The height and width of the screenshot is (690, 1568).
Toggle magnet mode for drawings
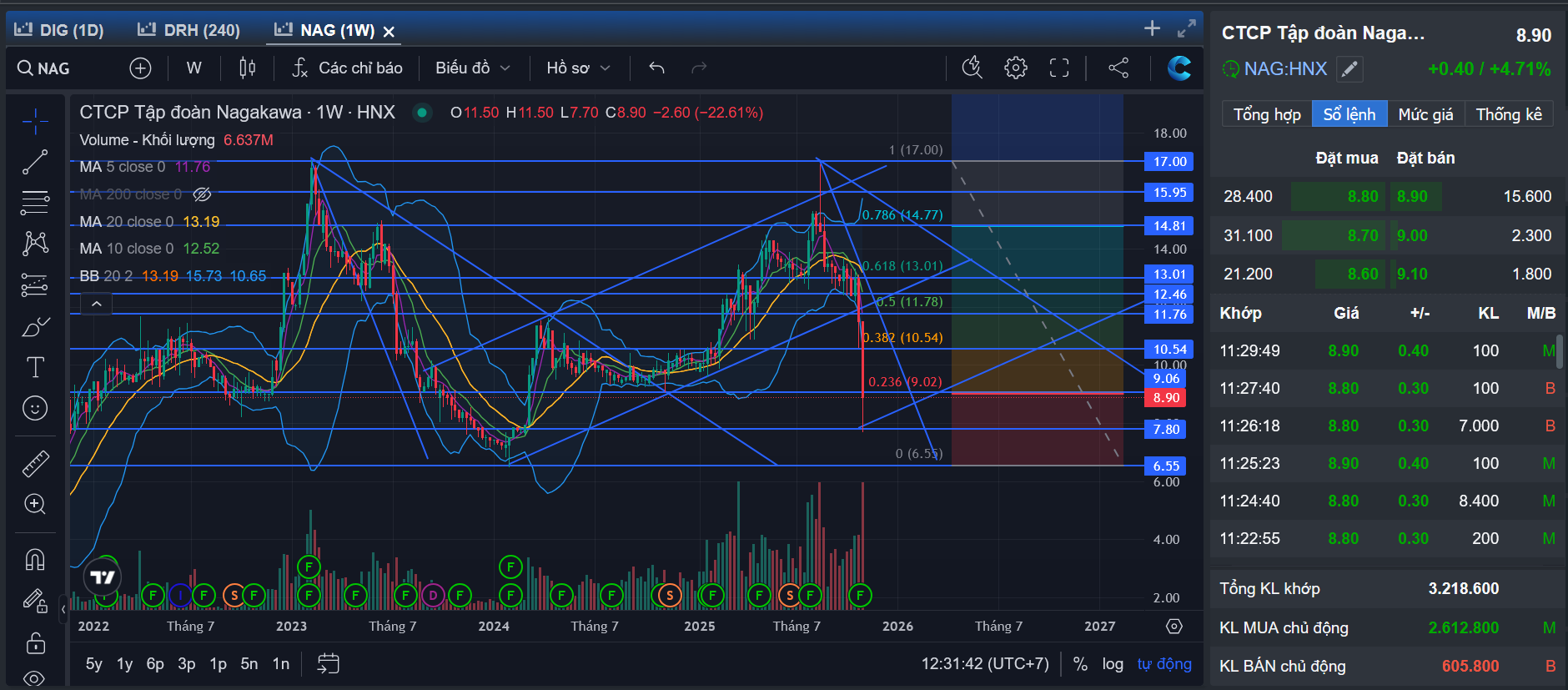coord(35,559)
